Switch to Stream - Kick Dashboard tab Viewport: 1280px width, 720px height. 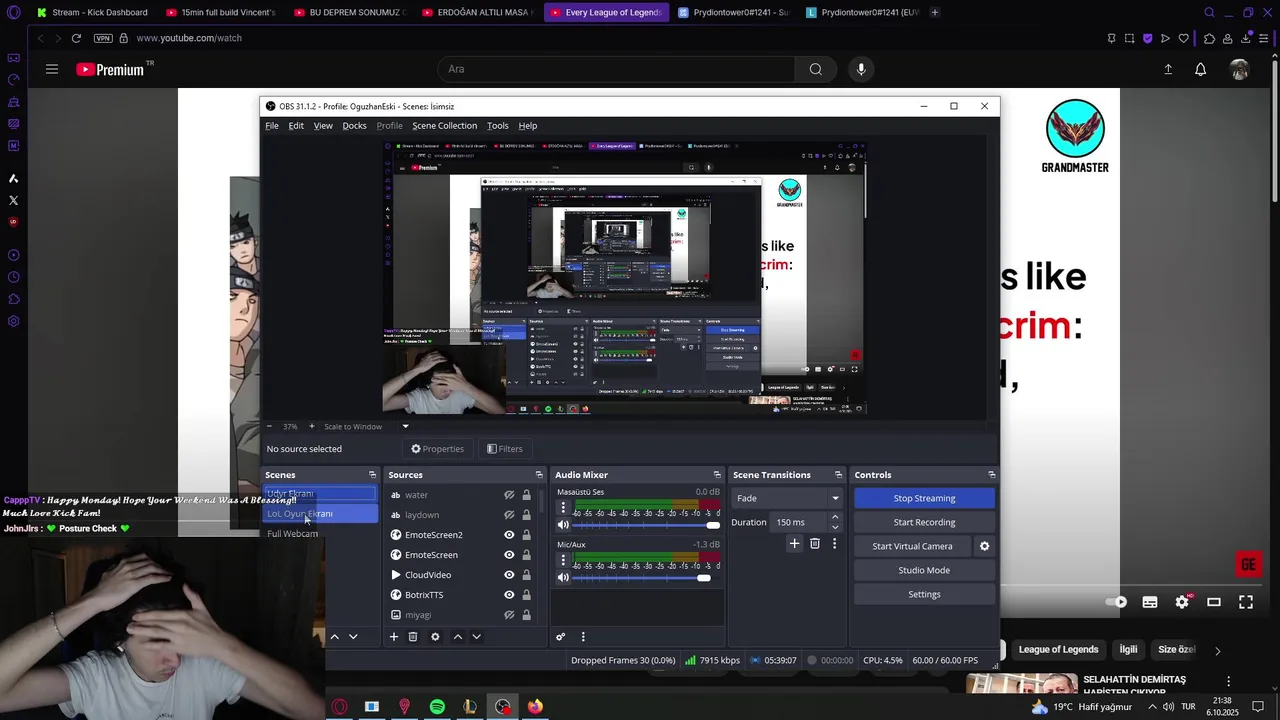coord(92,12)
